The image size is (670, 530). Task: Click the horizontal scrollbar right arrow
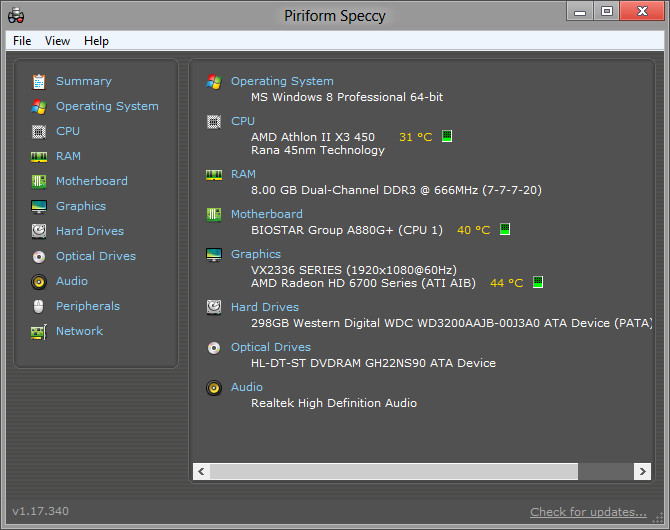point(643,470)
